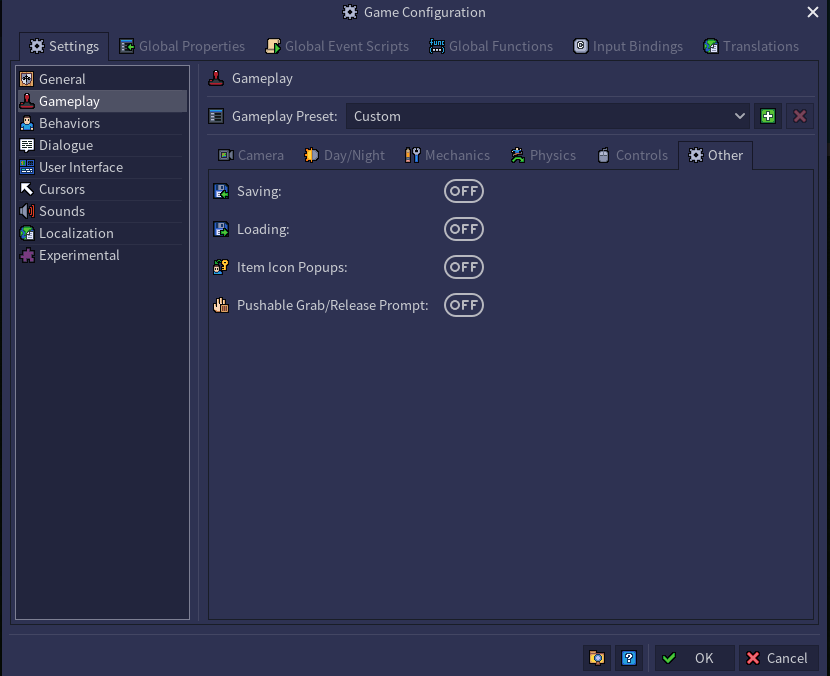
Task: Open the Sounds settings category
Action: click(102, 211)
